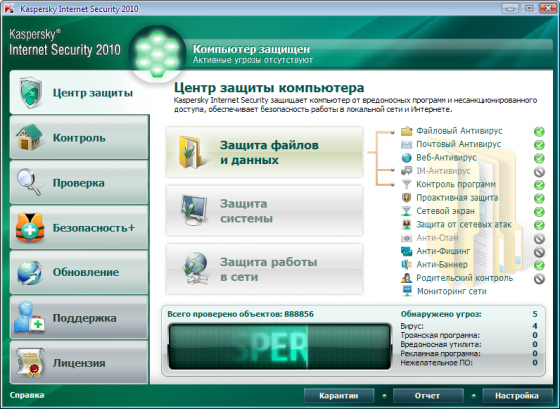Open the Карантин button
The width and height of the screenshot is (560, 409).
point(339,396)
